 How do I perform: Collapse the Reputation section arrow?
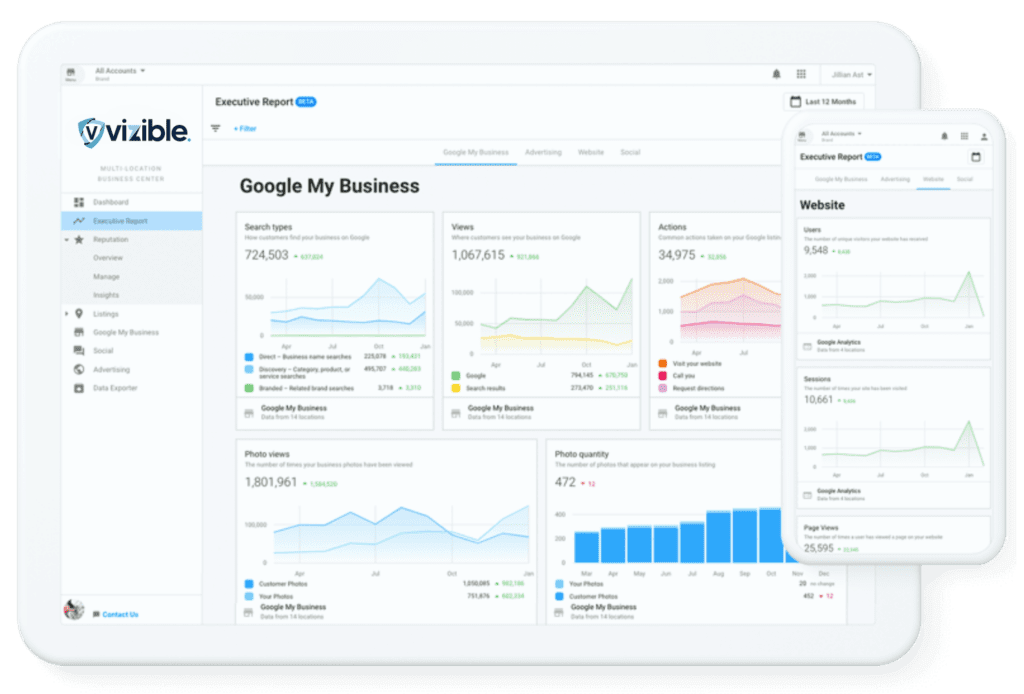(x=67, y=240)
